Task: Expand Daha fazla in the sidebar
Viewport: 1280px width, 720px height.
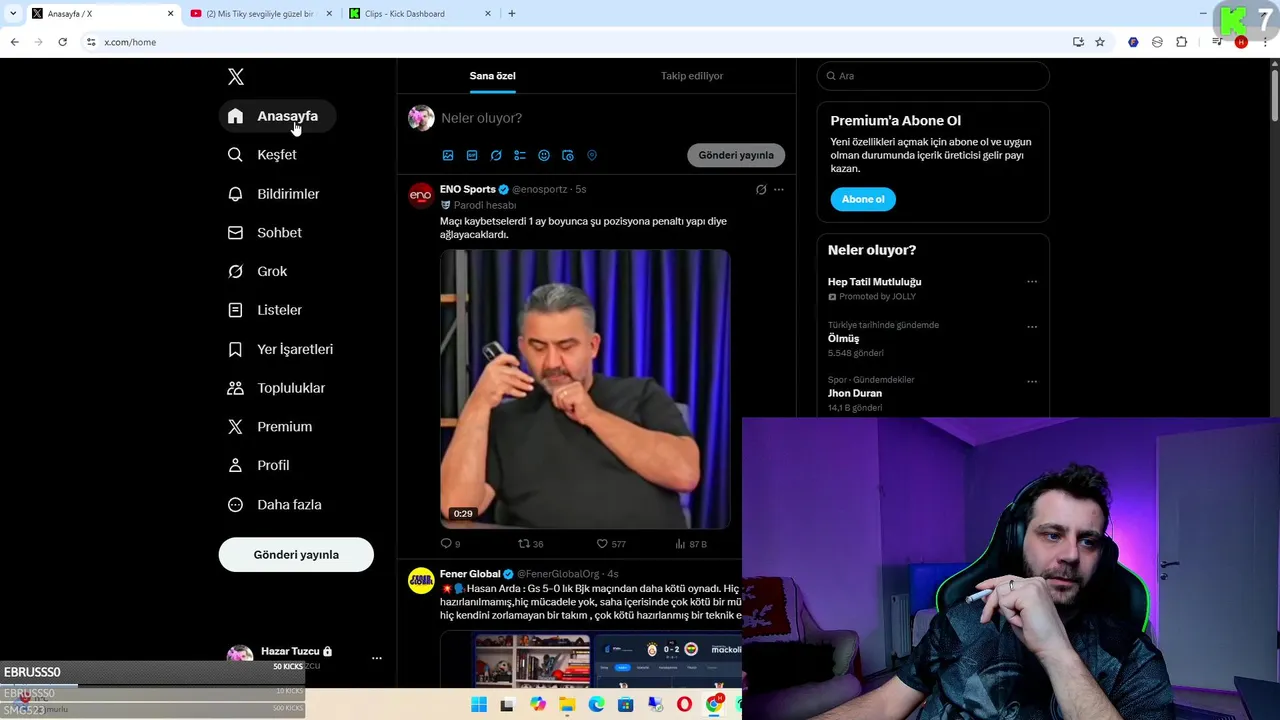Action: [275, 505]
